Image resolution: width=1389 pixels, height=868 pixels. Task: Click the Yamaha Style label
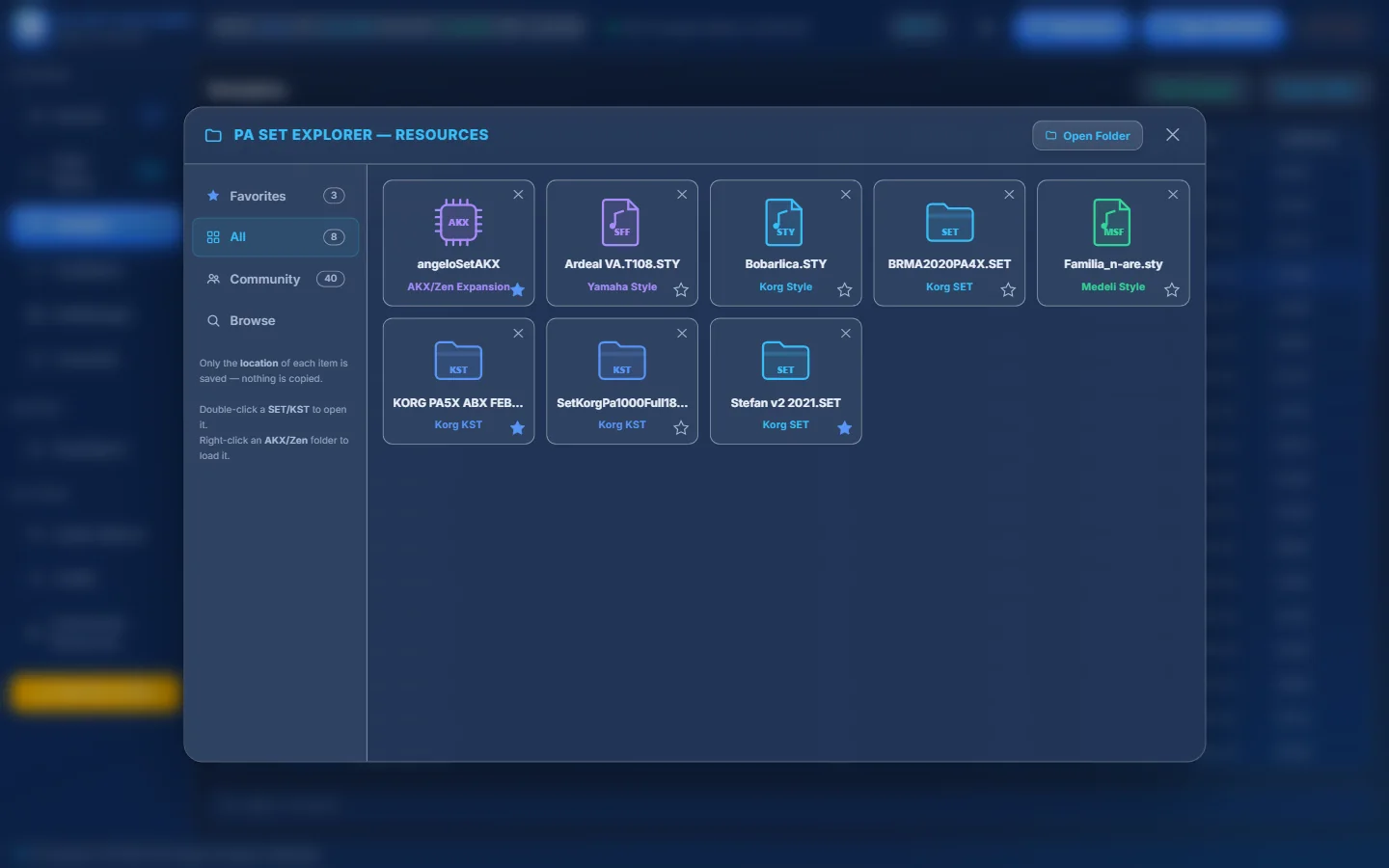(622, 286)
